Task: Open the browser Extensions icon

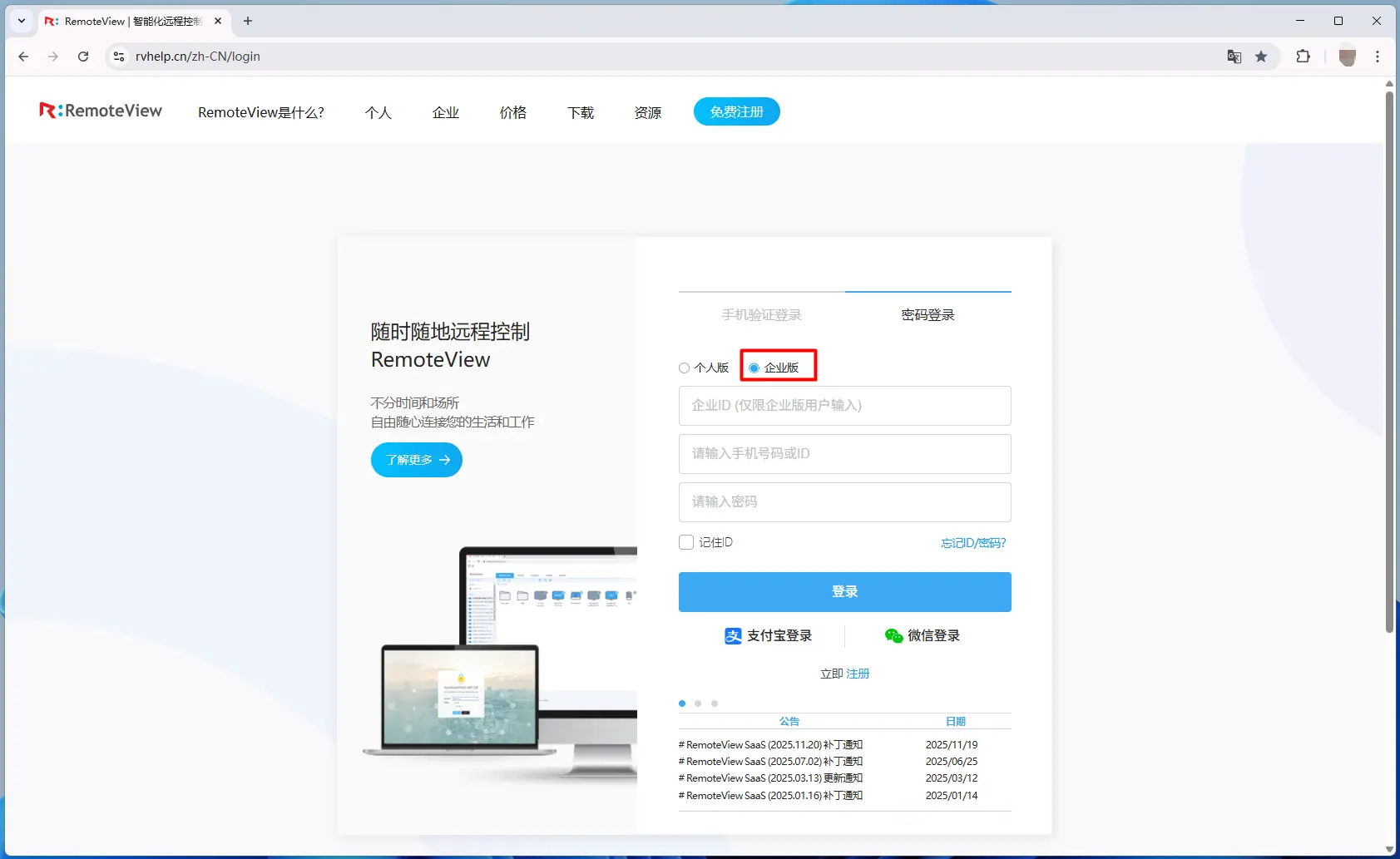Action: click(x=1303, y=57)
